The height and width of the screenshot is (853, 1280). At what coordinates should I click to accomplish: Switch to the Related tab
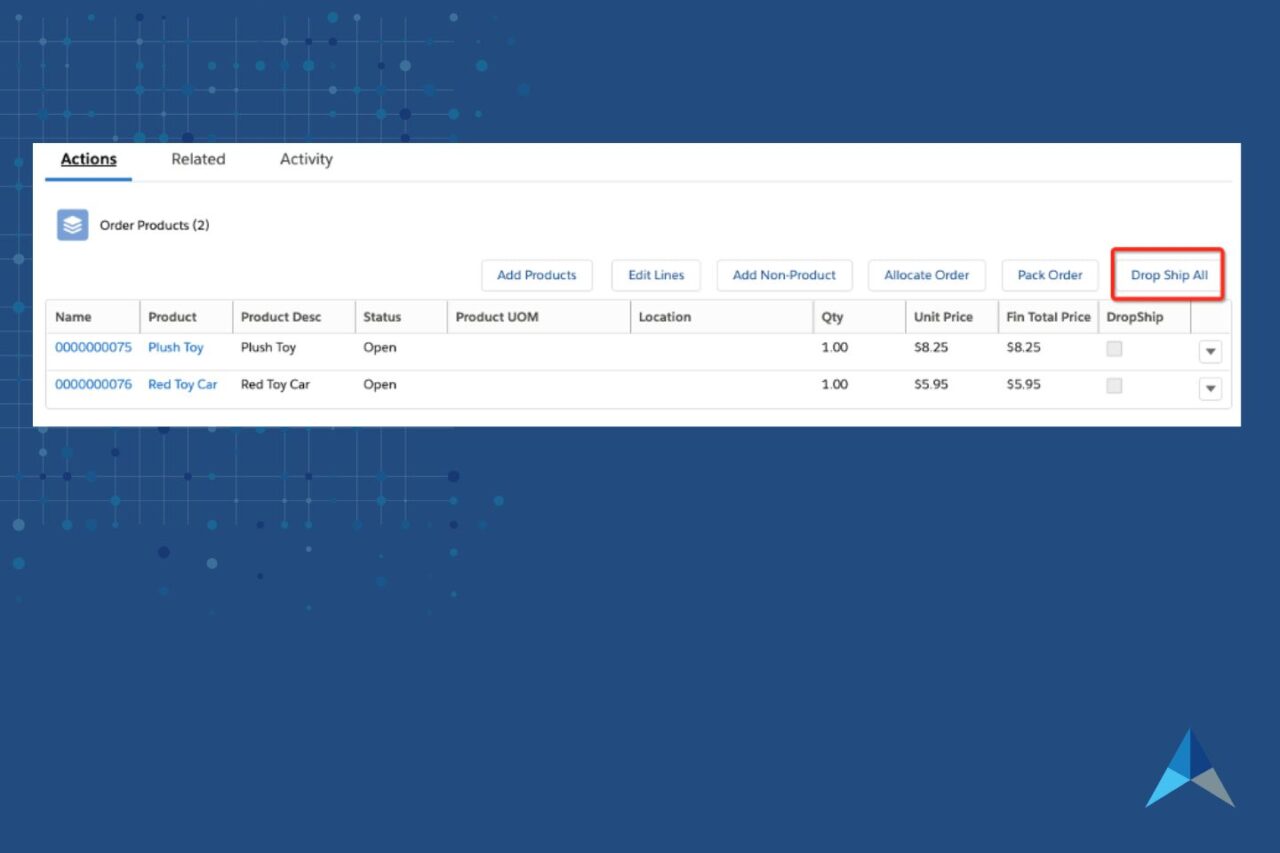coord(197,159)
